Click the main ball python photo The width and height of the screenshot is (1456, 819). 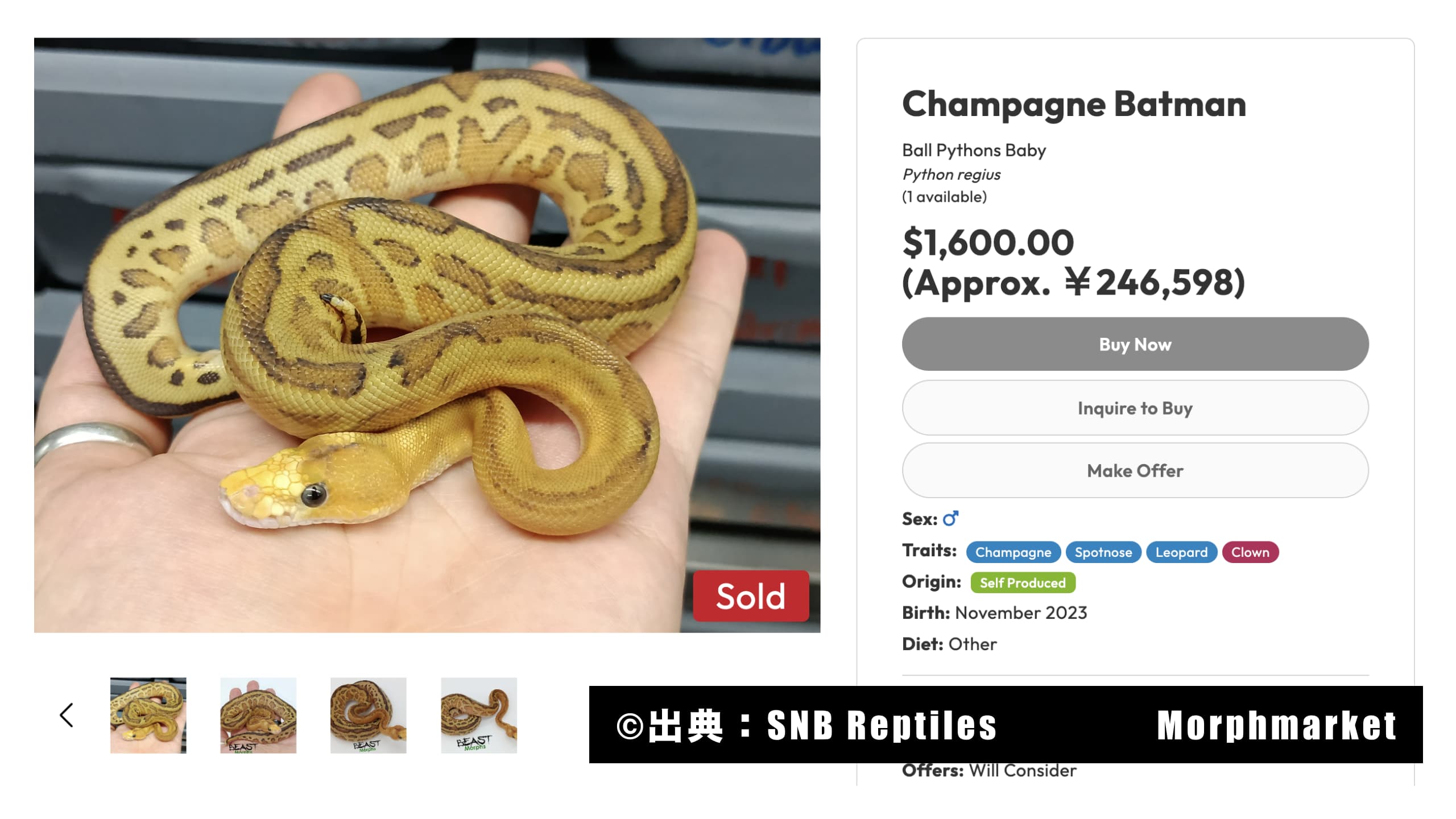[427, 335]
